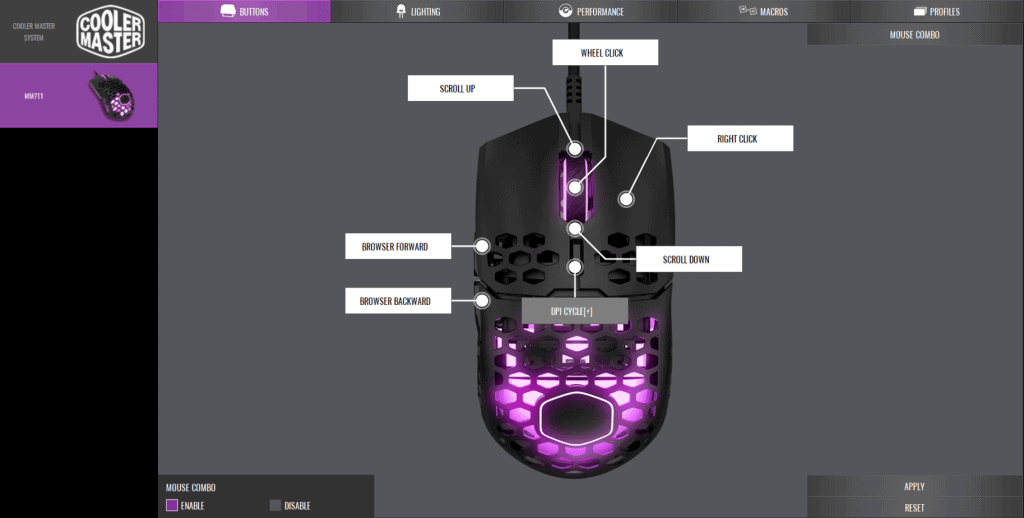Select the Scroll Down marker dot
The image size is (1024, 518).
575,229
